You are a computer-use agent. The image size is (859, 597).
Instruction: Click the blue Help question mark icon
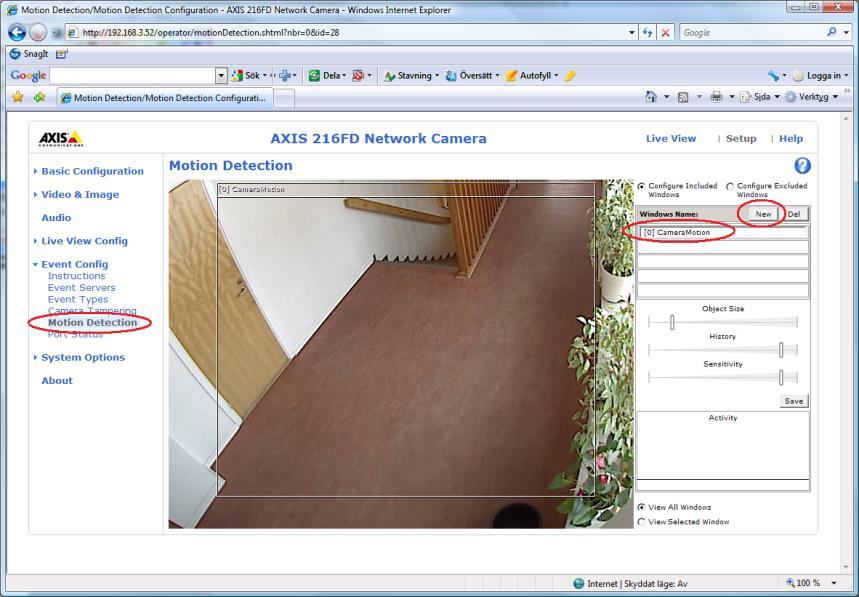802,165
